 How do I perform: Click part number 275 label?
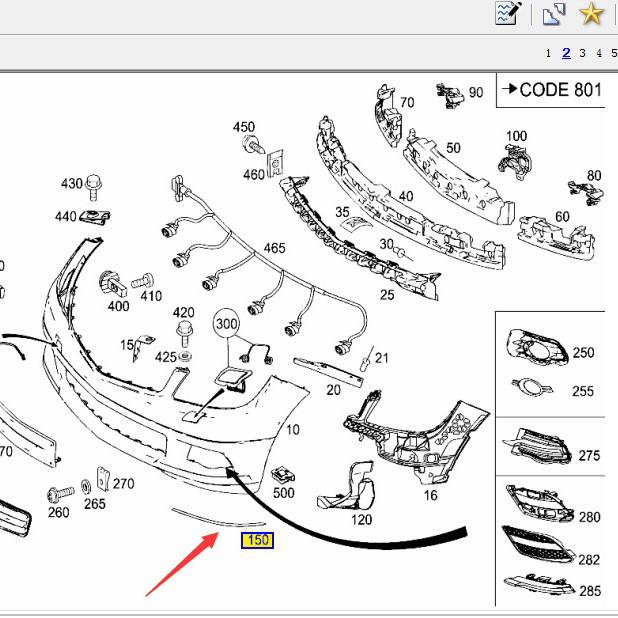click(x=589, y=456)
